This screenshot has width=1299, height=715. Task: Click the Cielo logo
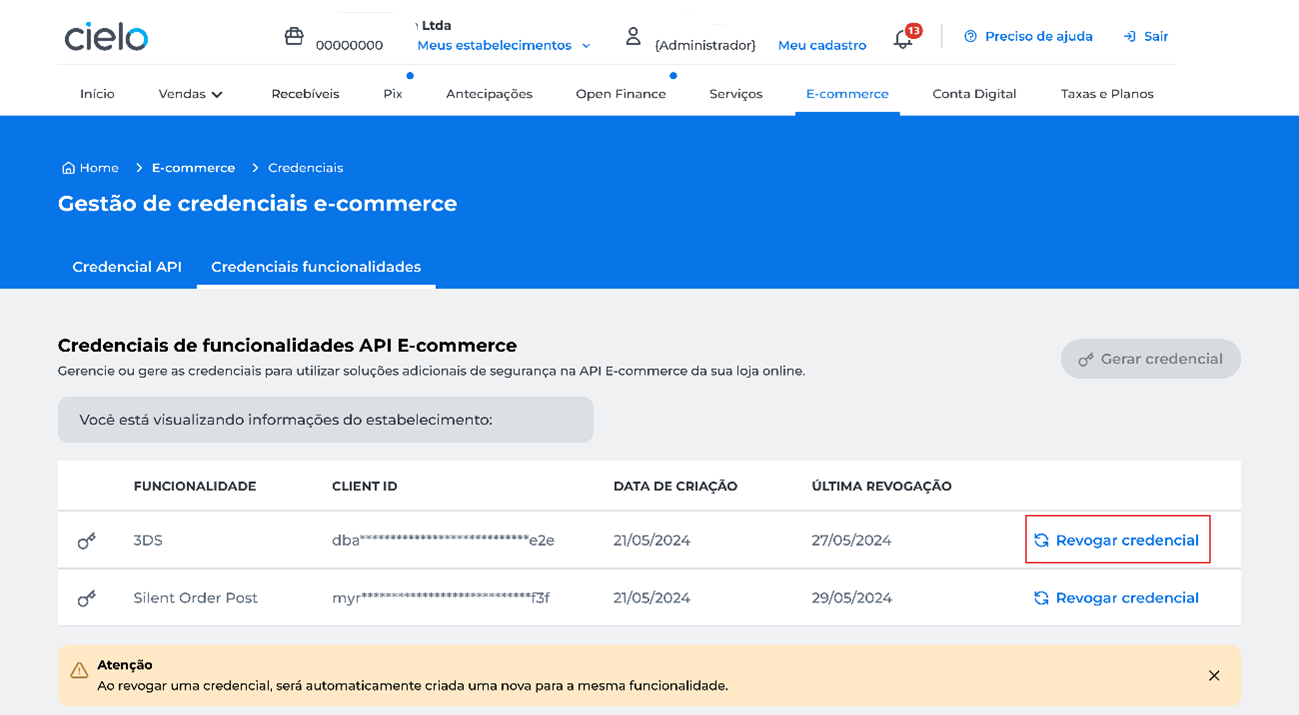click(106, 37)
